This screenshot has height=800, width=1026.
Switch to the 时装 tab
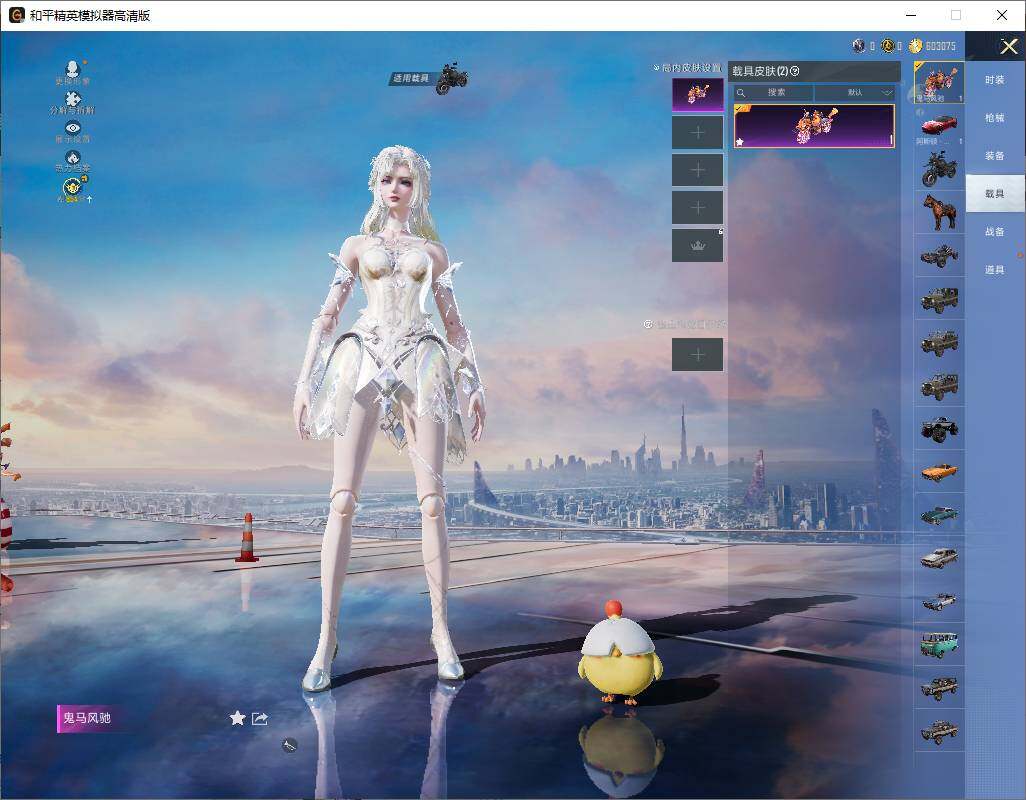click(995, 80)
